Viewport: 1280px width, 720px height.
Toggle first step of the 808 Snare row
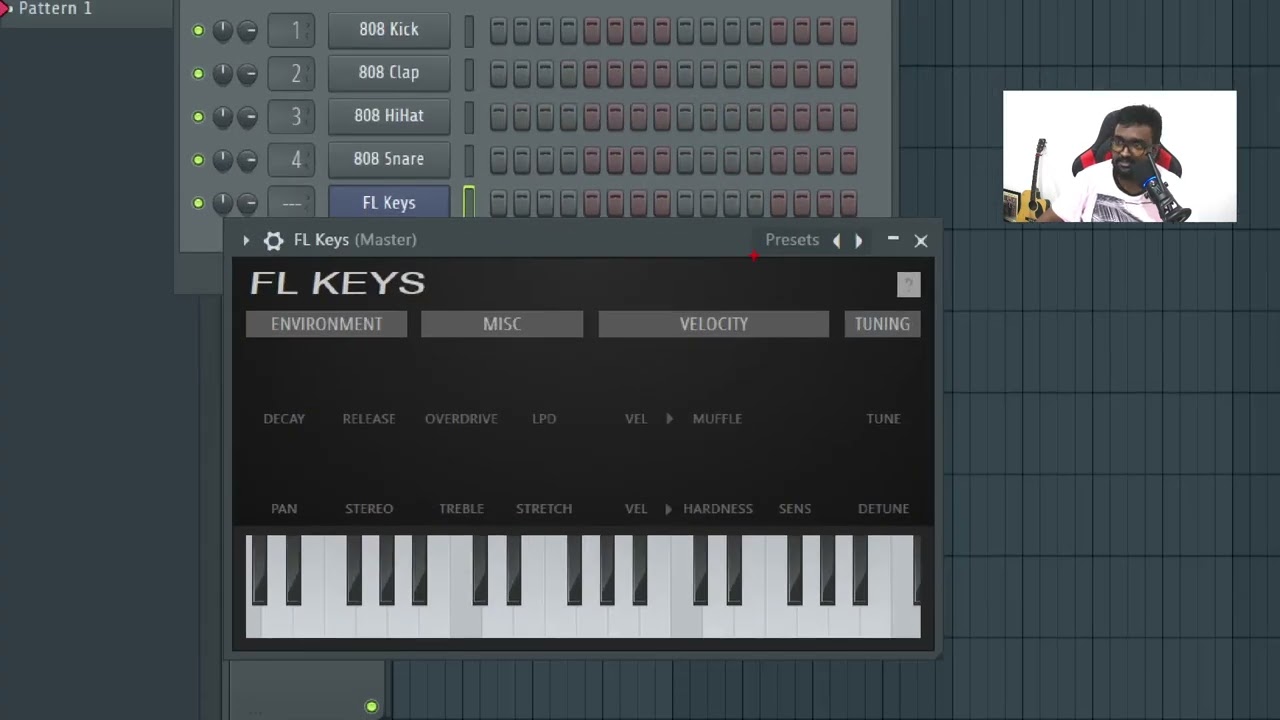(498, 159)
